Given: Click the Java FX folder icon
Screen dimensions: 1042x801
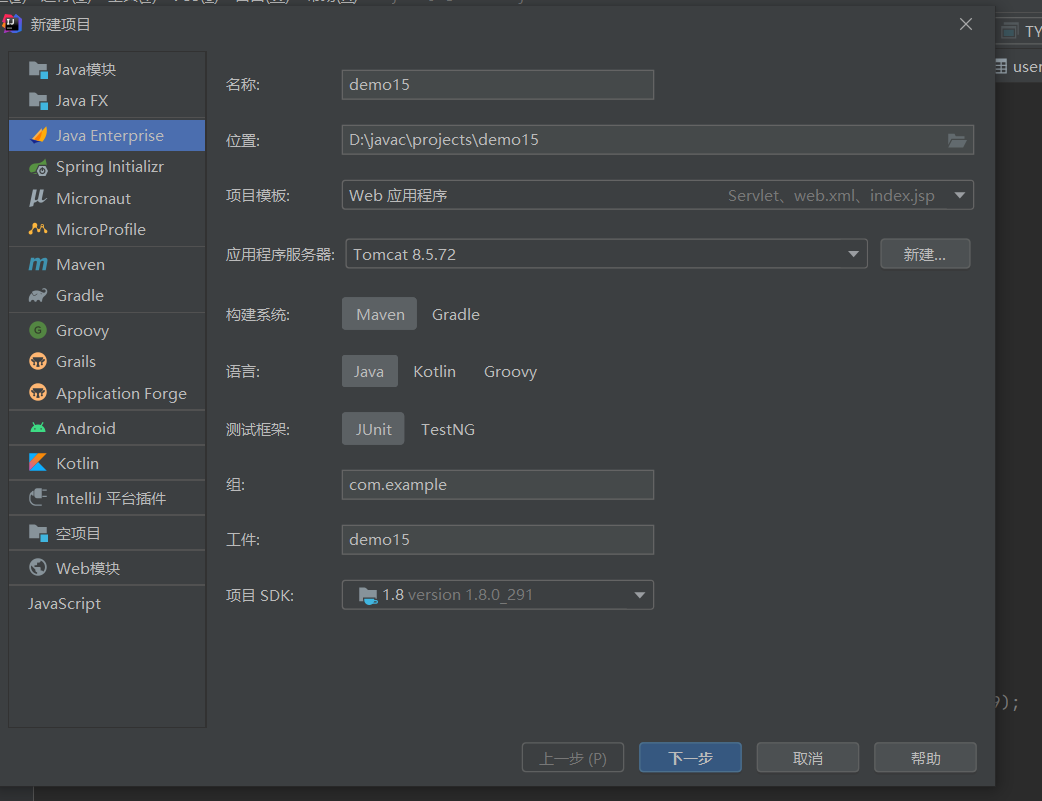Looking at the screenshot, I should [38, 101].
